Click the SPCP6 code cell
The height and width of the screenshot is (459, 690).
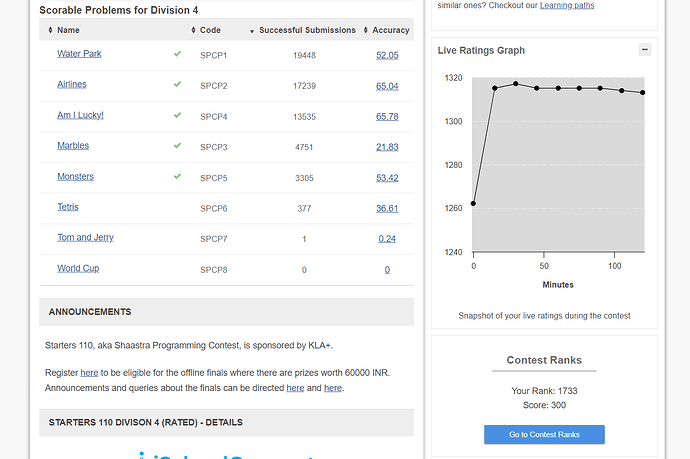point(213,209)
